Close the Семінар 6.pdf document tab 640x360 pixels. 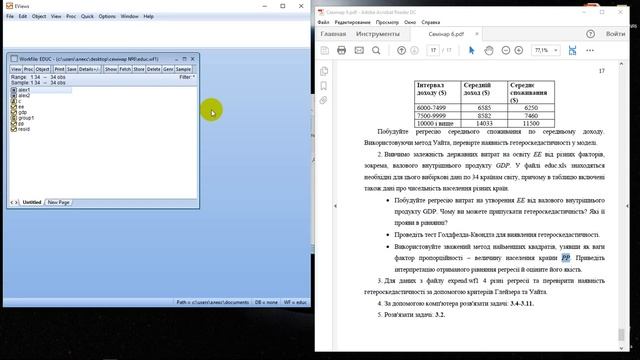476,34
